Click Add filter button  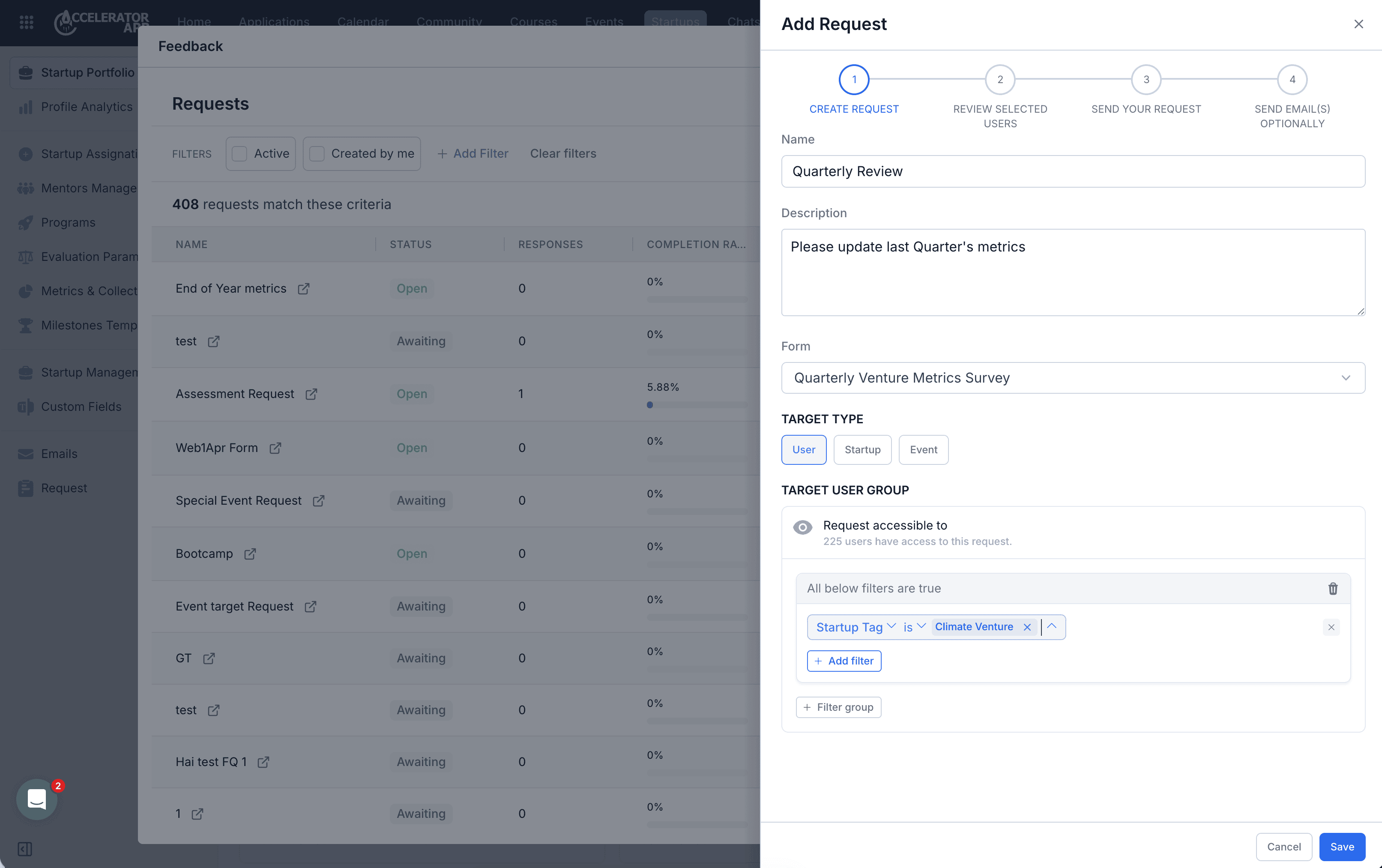[x=844, y=661]
